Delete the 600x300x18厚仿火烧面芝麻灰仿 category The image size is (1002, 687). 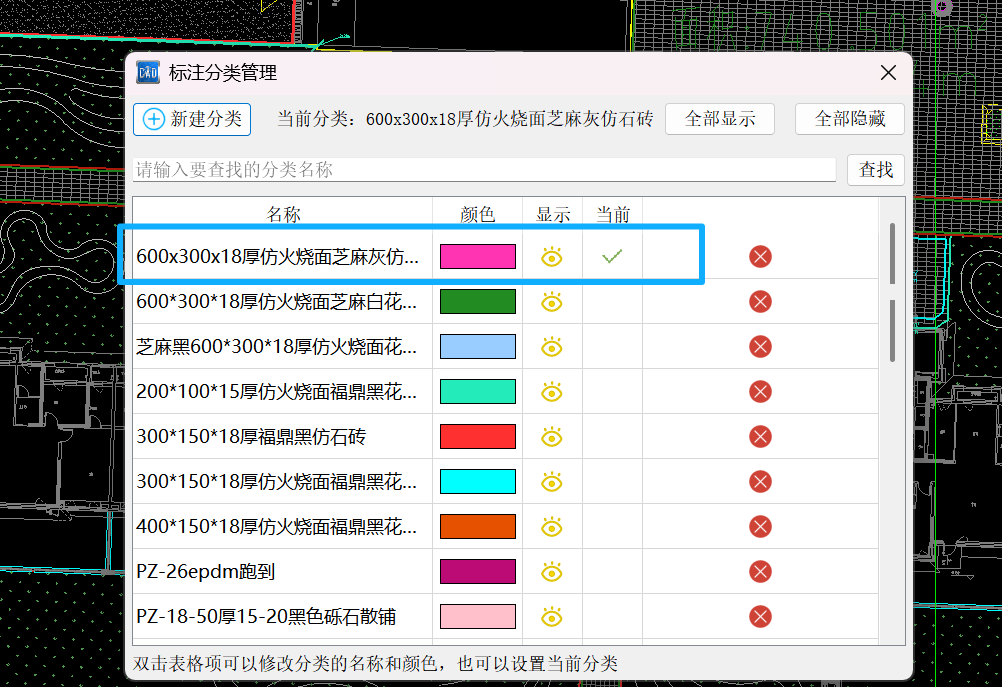coord(760,257)
